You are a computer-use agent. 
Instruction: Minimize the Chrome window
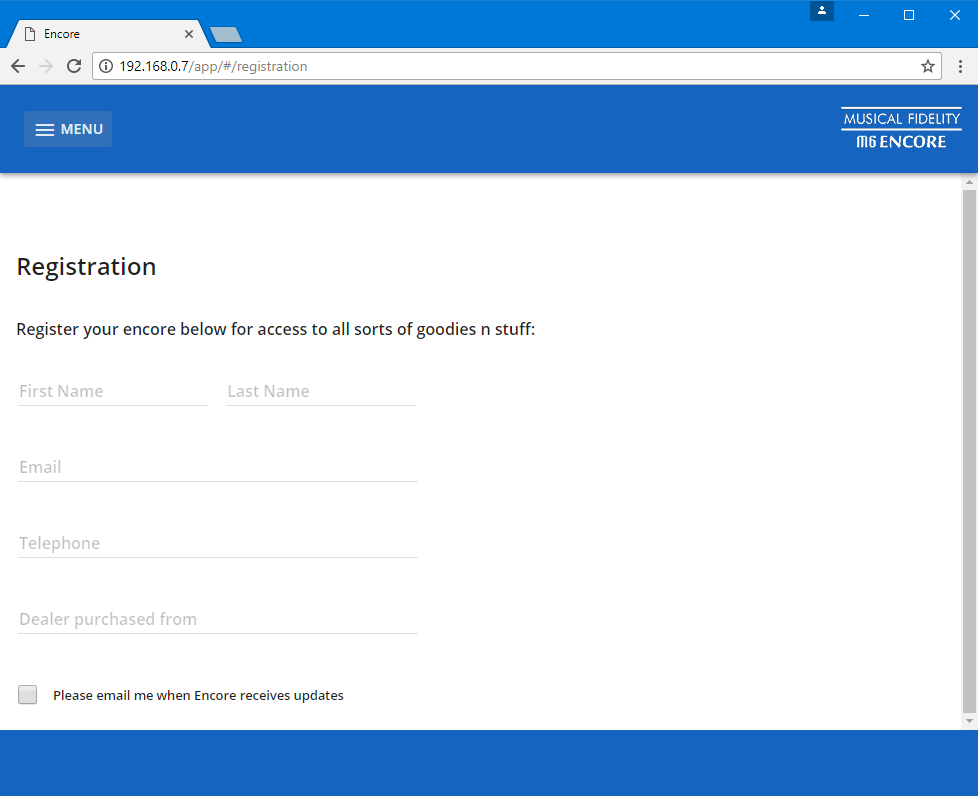point(864,15)
